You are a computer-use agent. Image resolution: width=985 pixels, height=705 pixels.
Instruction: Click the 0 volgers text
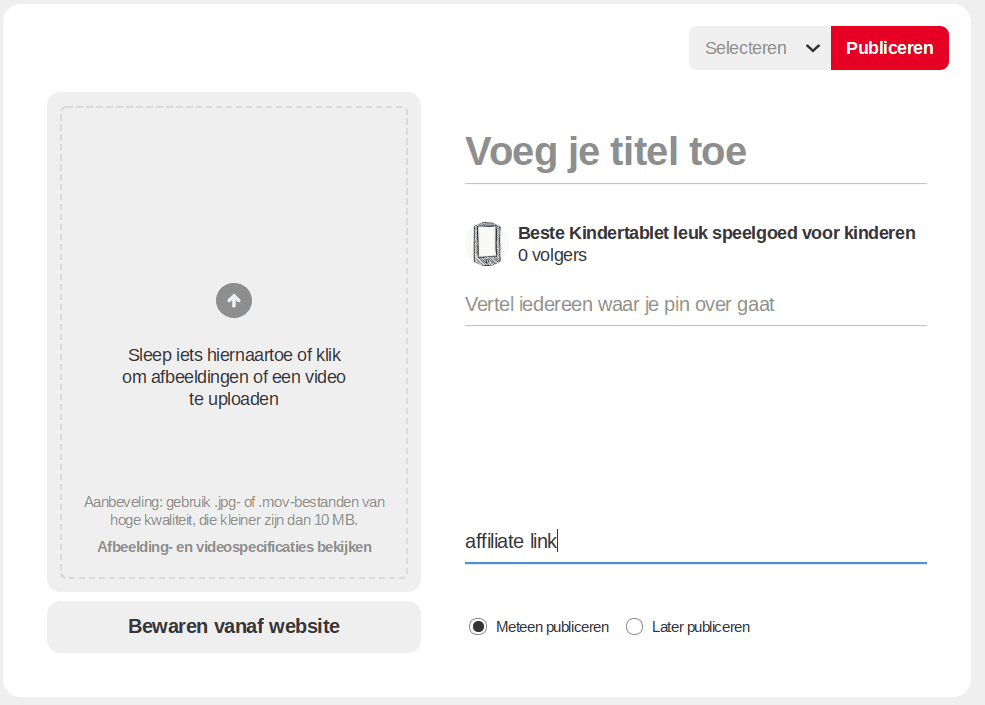pyautogui.click(x=552, y=255)
